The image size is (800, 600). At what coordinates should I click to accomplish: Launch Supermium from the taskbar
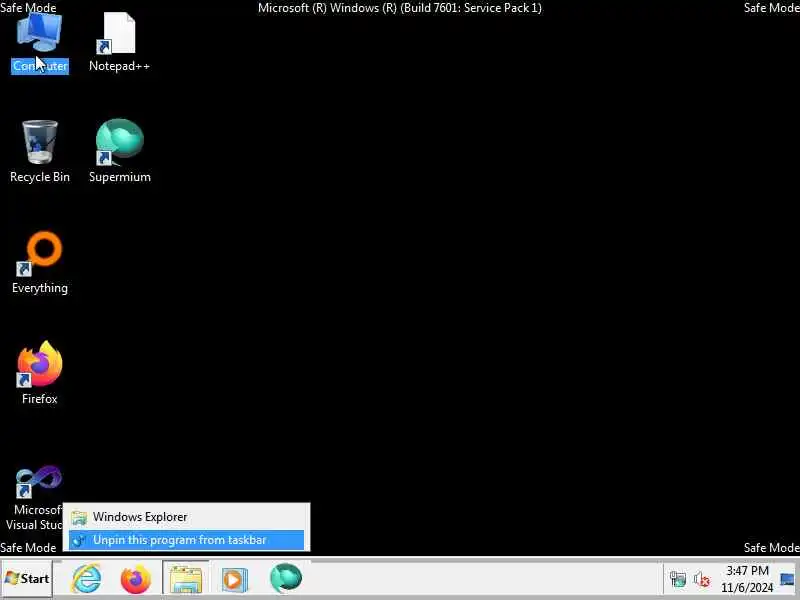285,579
